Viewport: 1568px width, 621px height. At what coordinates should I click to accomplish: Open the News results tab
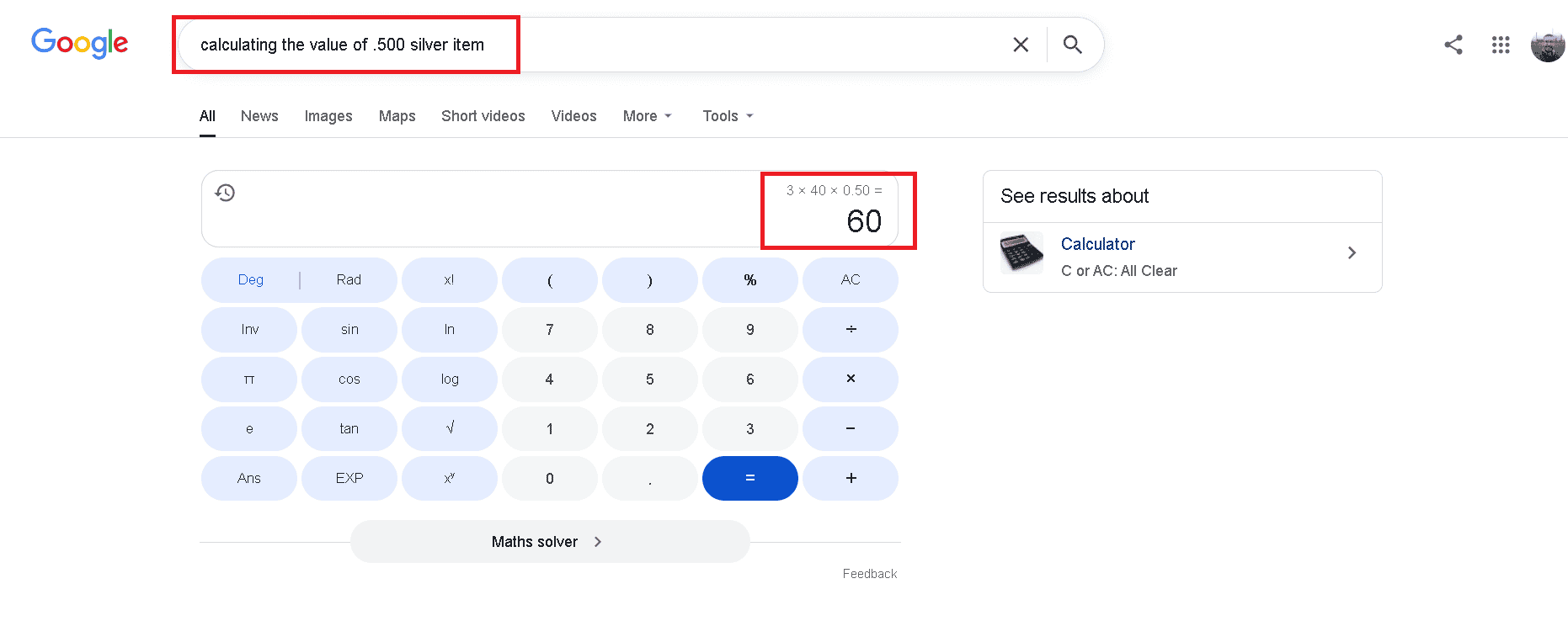pos(259,116)
